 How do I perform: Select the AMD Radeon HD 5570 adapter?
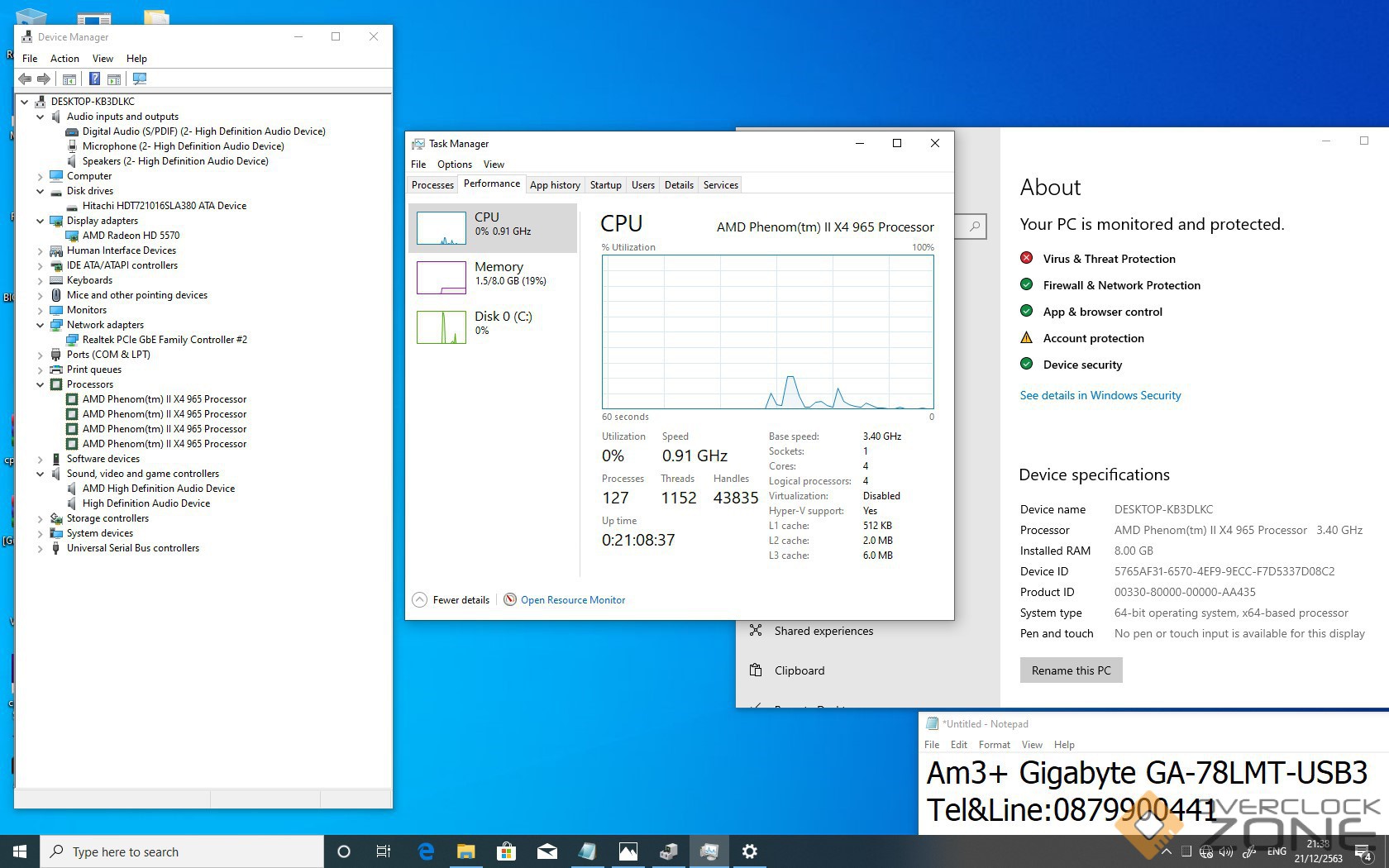[131, 236]
